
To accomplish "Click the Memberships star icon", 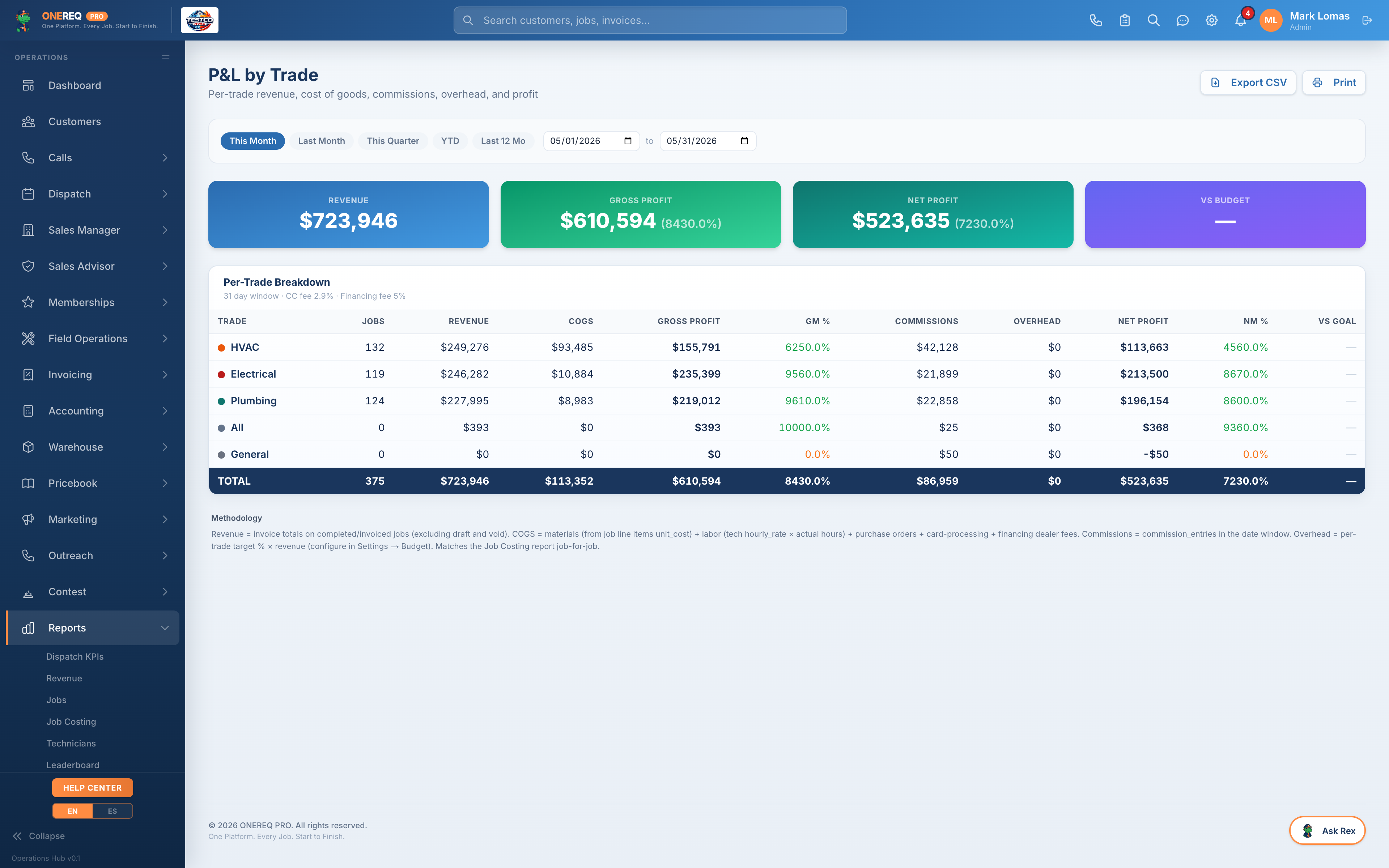I will [28, 303].
